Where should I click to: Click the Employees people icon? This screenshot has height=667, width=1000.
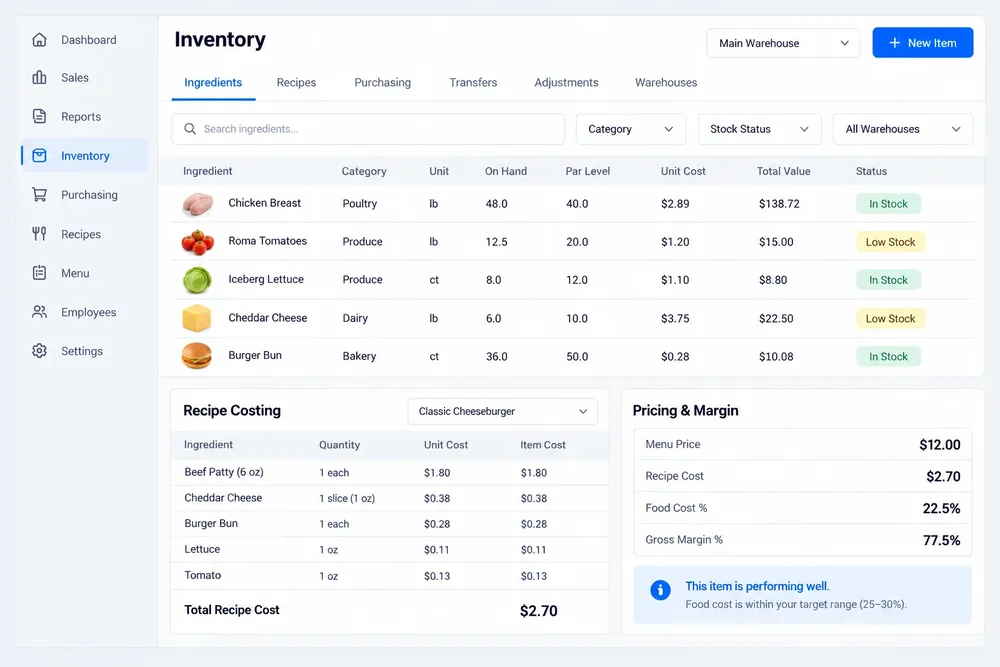coord(40,312)
